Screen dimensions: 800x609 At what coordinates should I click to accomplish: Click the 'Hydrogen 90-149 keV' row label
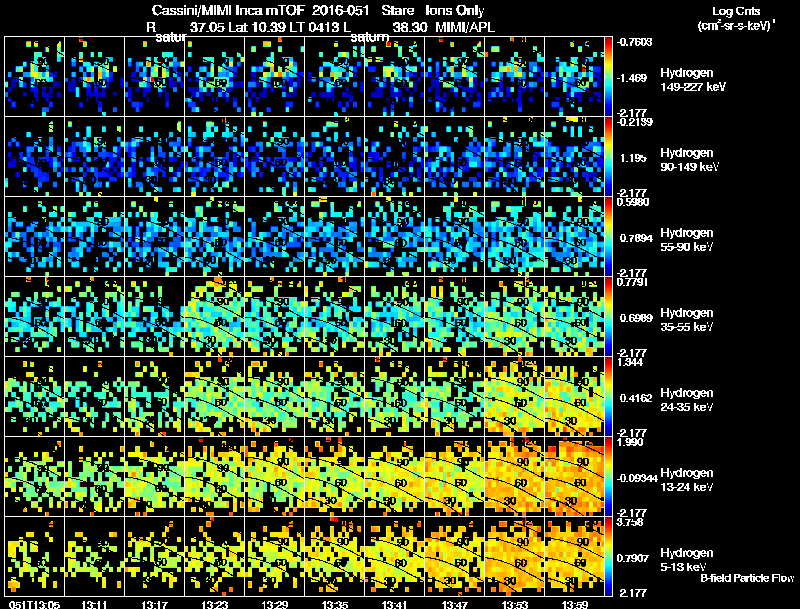(x=689, y=160)
